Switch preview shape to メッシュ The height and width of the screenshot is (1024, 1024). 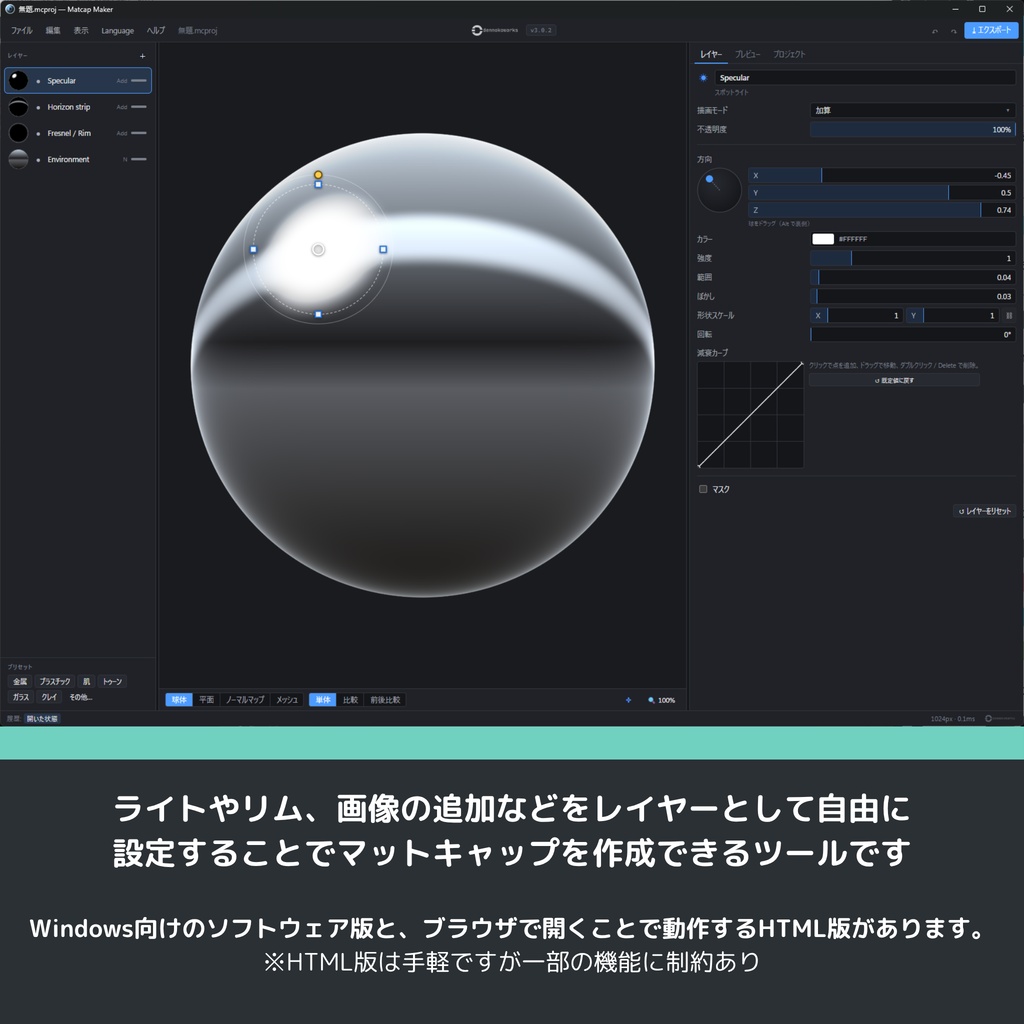287,699
